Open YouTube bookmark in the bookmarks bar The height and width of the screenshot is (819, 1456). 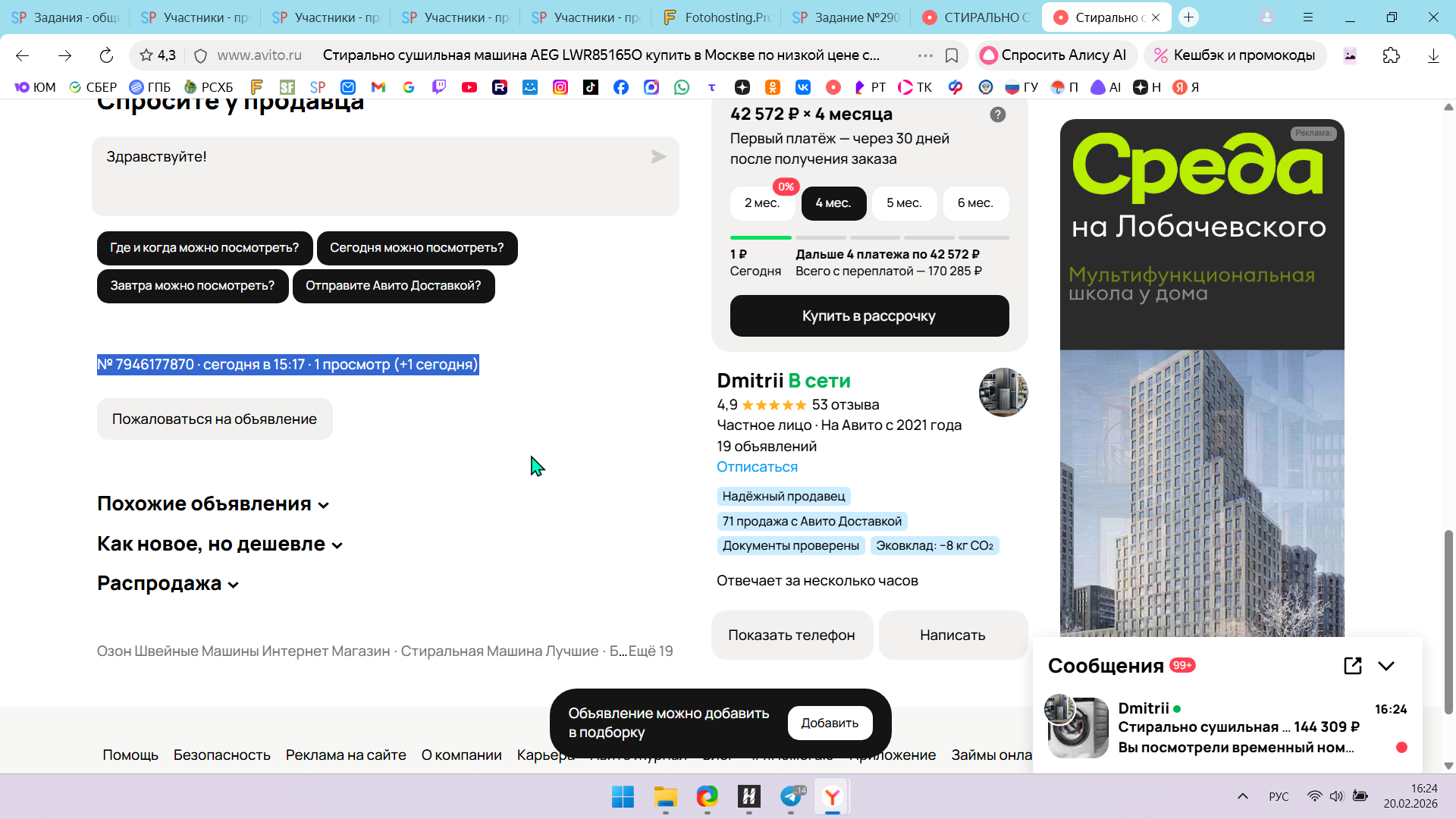click(469, 87)
